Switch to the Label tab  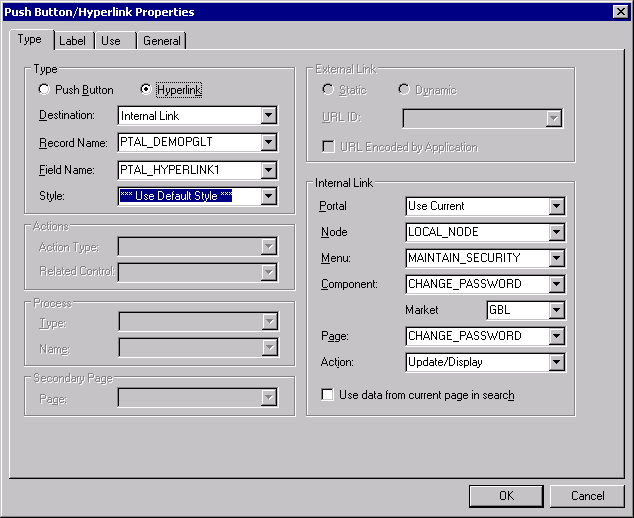(72, 41)
